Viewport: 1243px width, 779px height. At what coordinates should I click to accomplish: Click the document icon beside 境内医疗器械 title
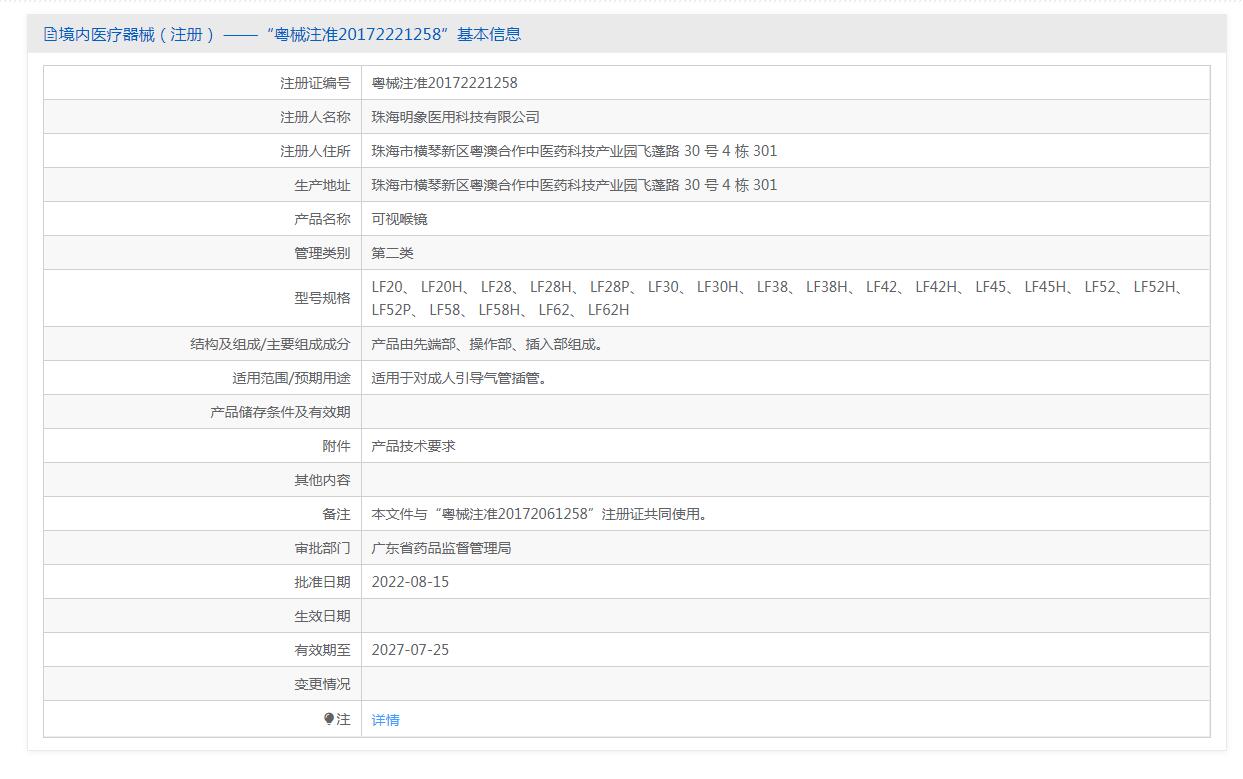click(x=50, y=34)
